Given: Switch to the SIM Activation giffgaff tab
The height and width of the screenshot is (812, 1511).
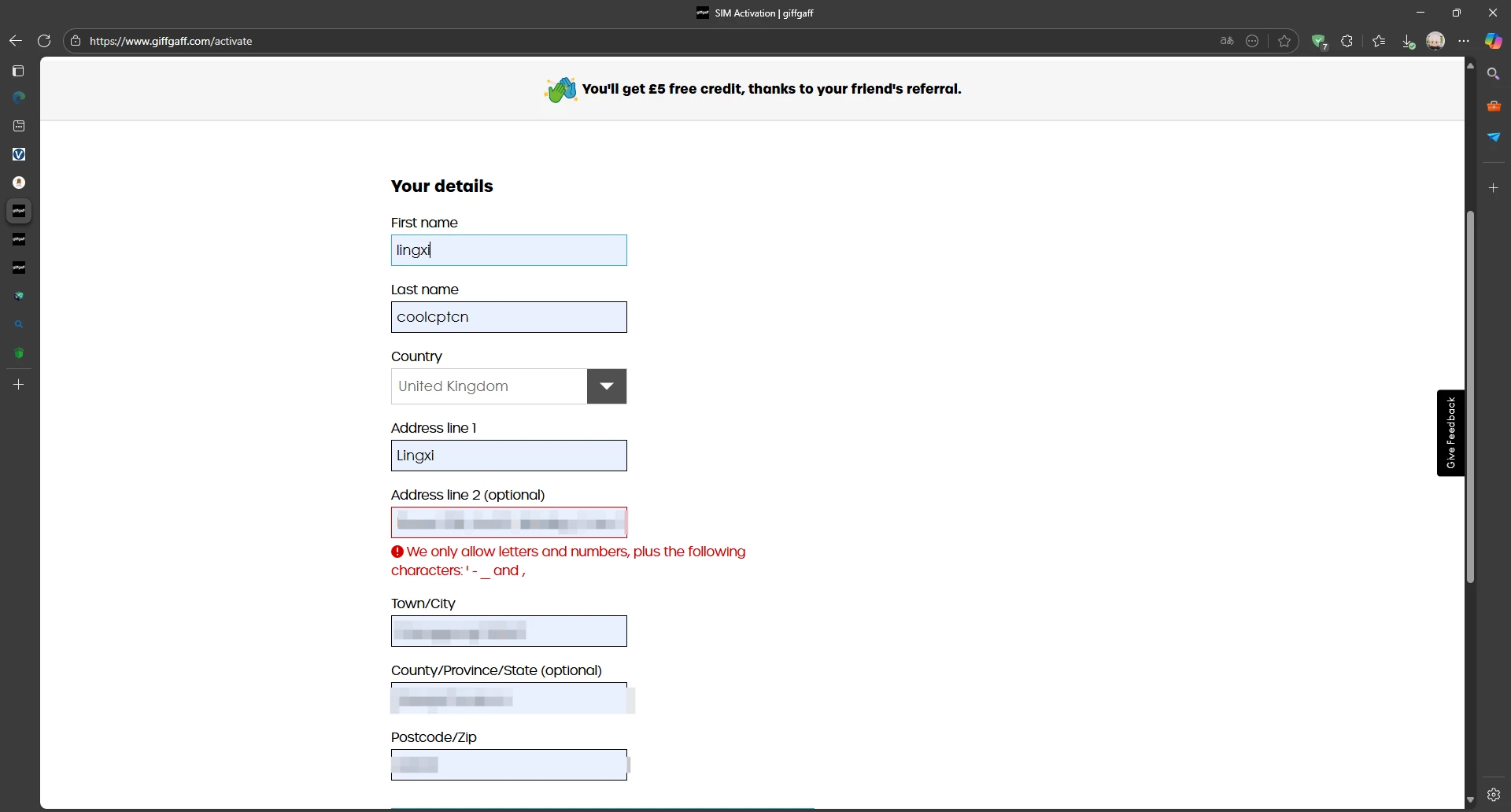Looking at the screenshot, I should [x=755, y=13].
